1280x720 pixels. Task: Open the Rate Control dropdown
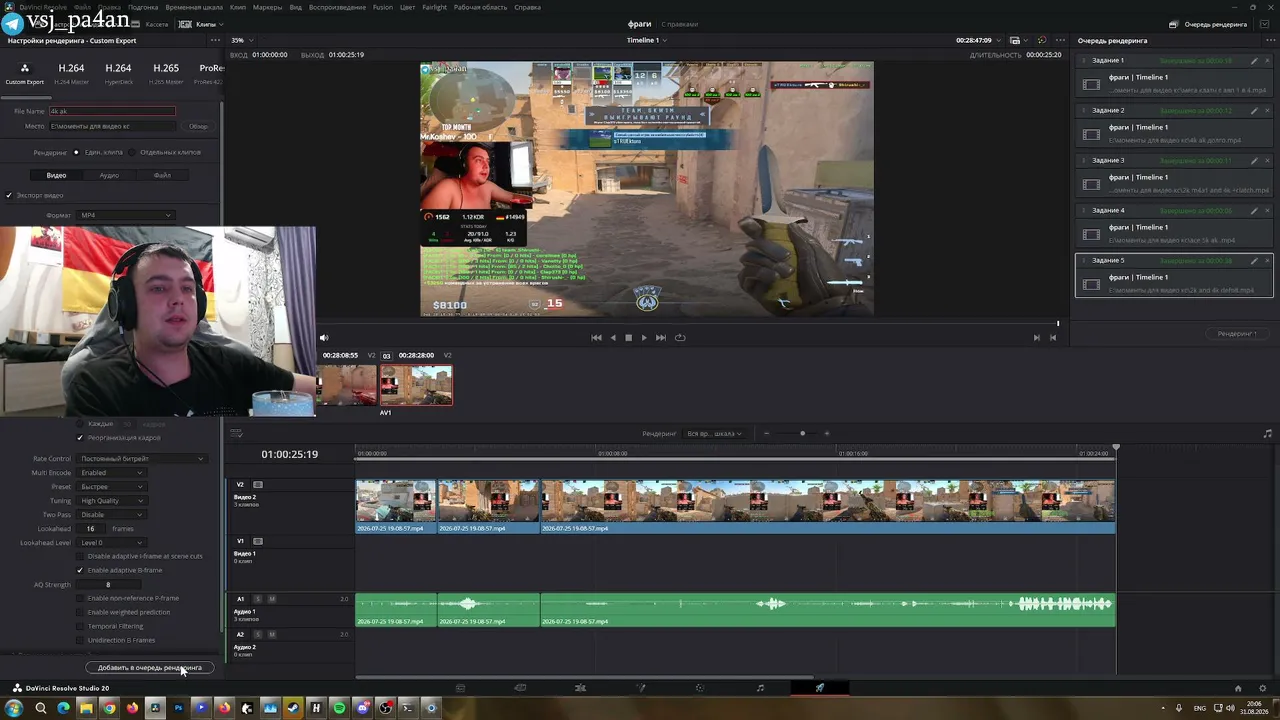[142, 459]
